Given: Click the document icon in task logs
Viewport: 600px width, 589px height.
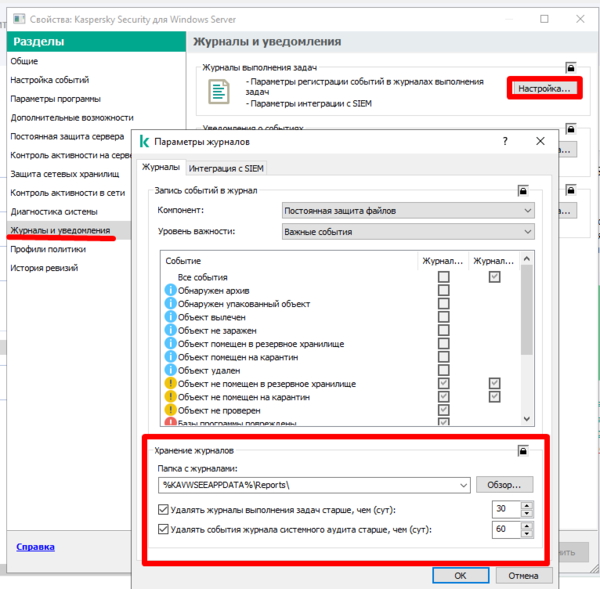Looking at the screenshot, I should 219,91.
